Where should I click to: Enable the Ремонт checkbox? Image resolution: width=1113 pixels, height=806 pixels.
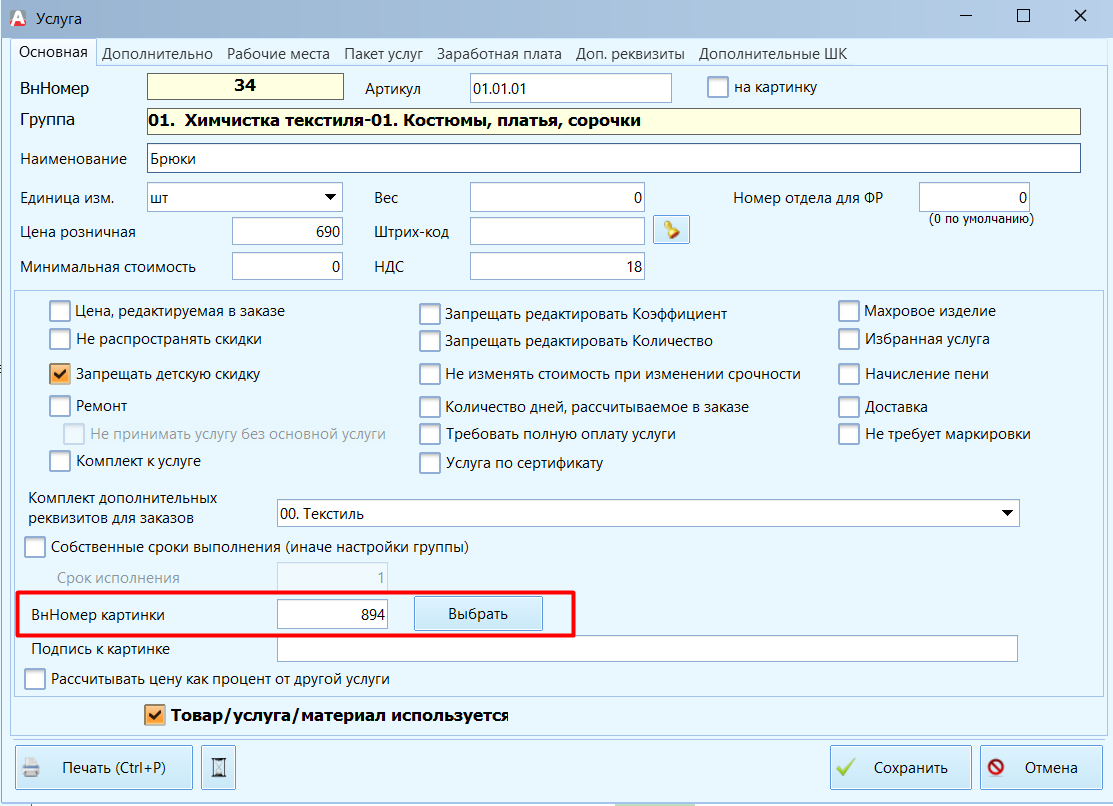[x=60, y=406]
